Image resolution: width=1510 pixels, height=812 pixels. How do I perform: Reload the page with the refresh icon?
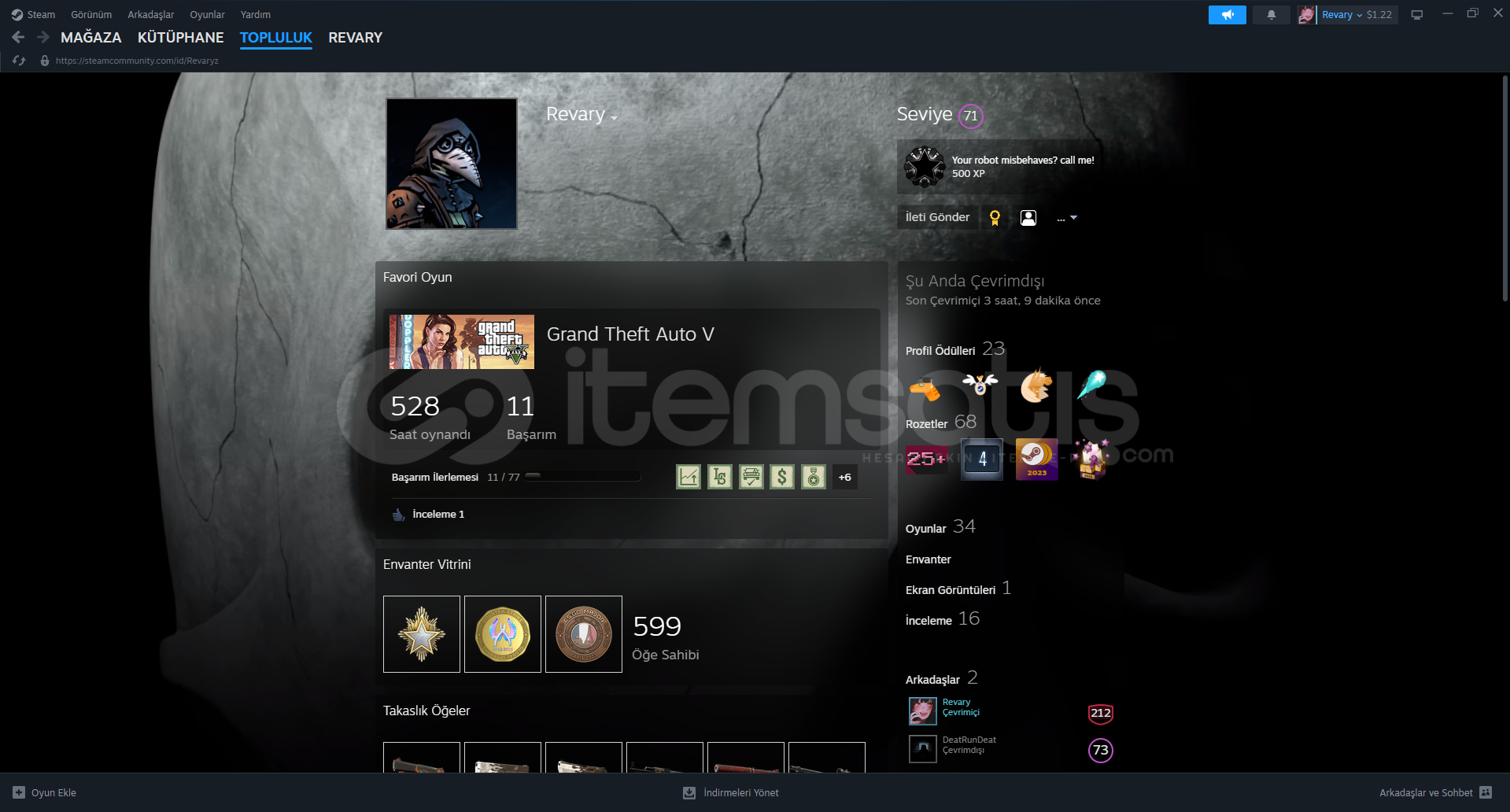(19, 61)
